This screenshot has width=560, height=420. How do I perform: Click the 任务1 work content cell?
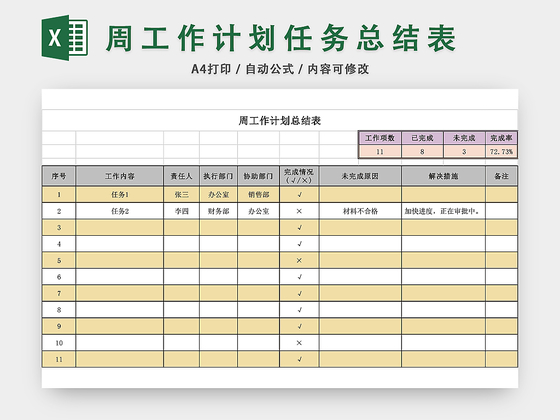pos(120,195)
